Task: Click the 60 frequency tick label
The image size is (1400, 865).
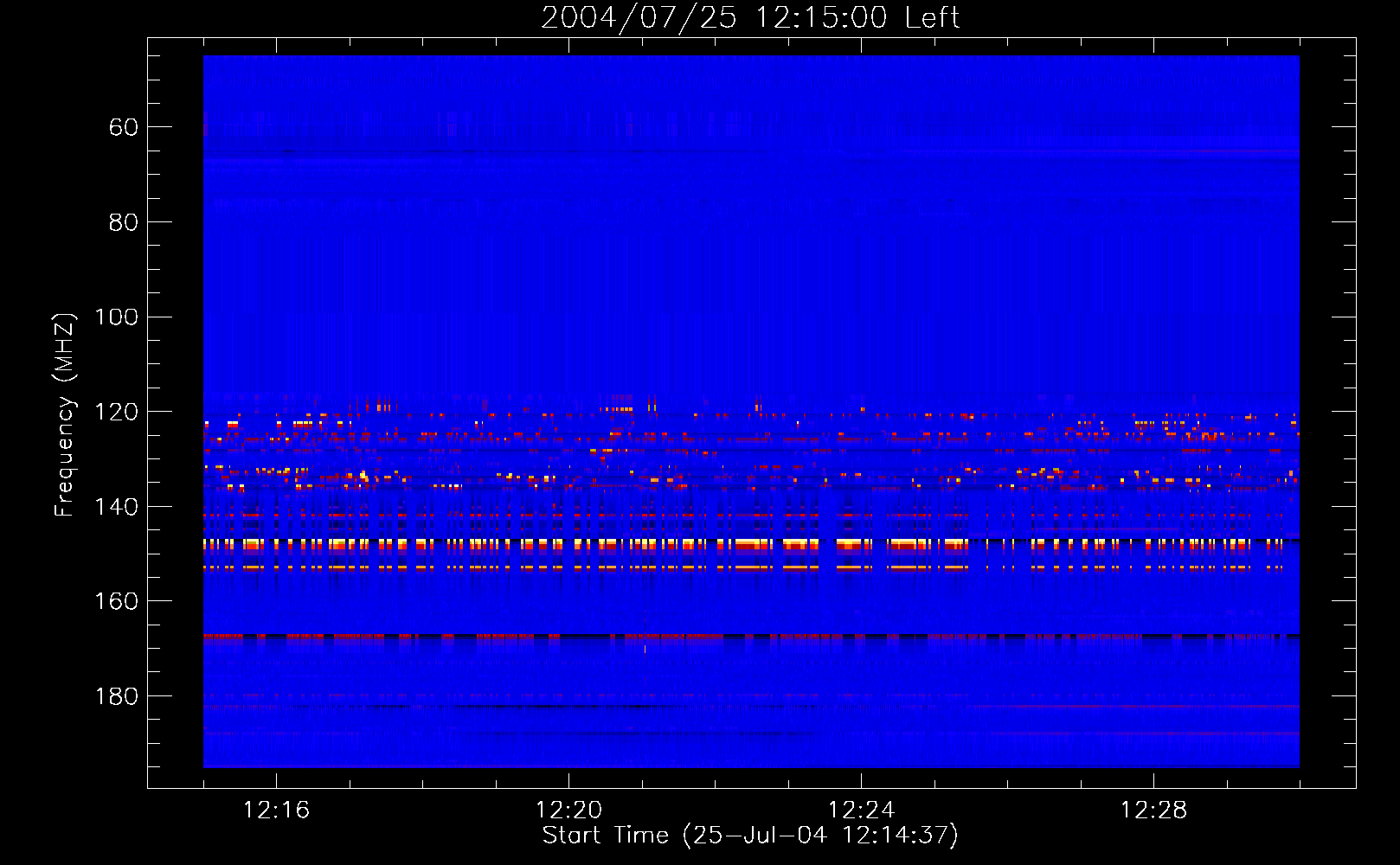Action: point(124,127)
